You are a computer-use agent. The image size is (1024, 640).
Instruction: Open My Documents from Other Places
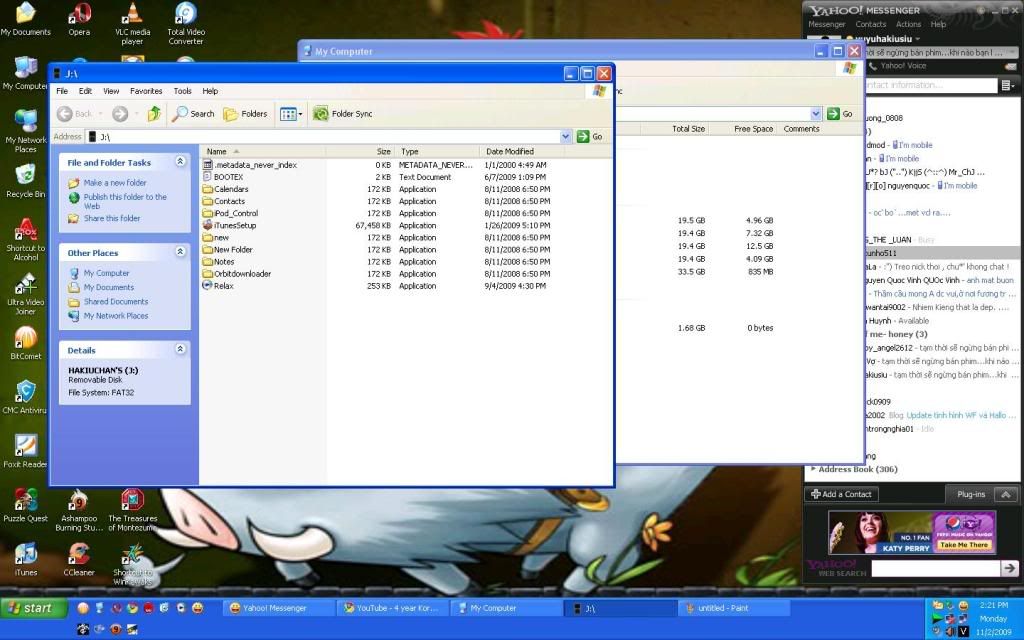click(108, 287)
